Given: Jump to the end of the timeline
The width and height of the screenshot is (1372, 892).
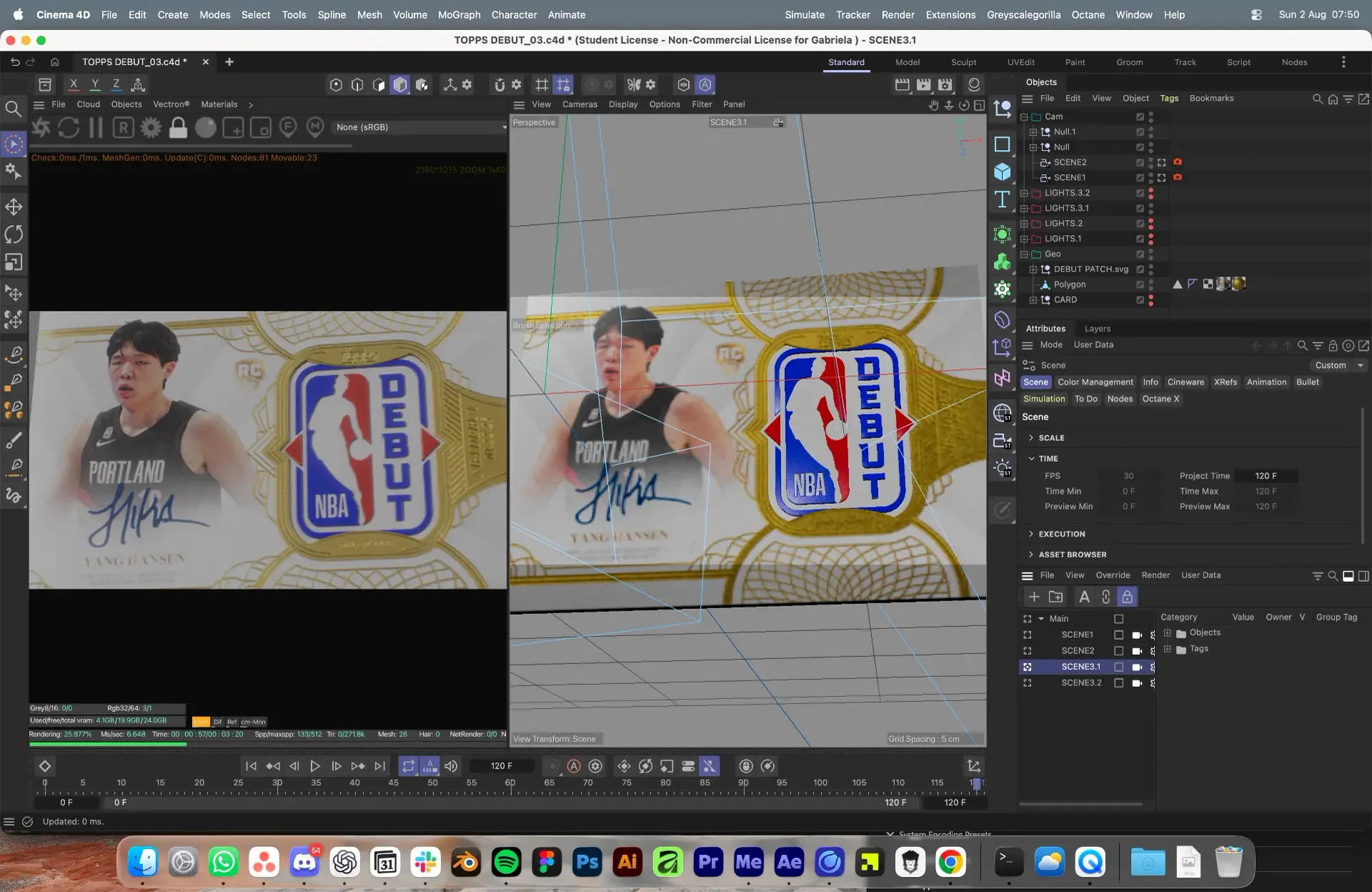Looking at the screenshot, I should pos(379,766).
